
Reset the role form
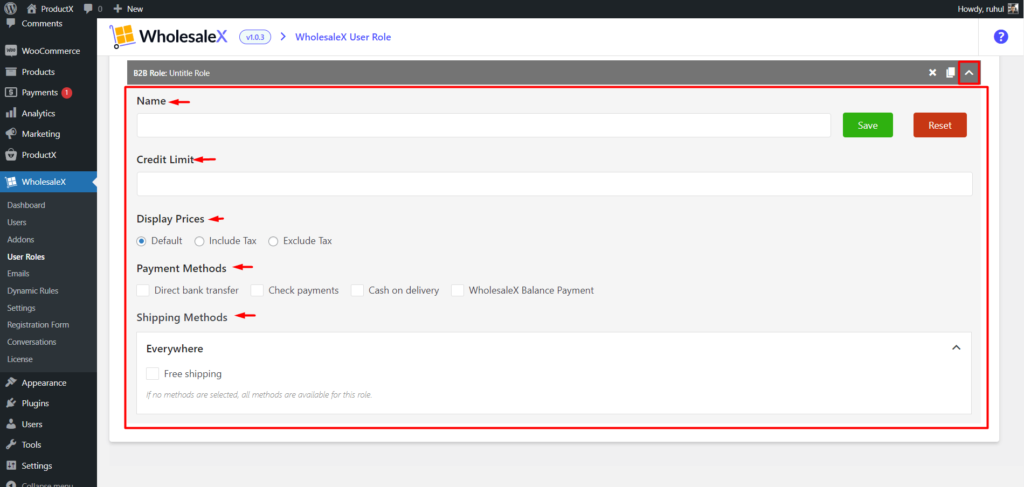point(940,125)
